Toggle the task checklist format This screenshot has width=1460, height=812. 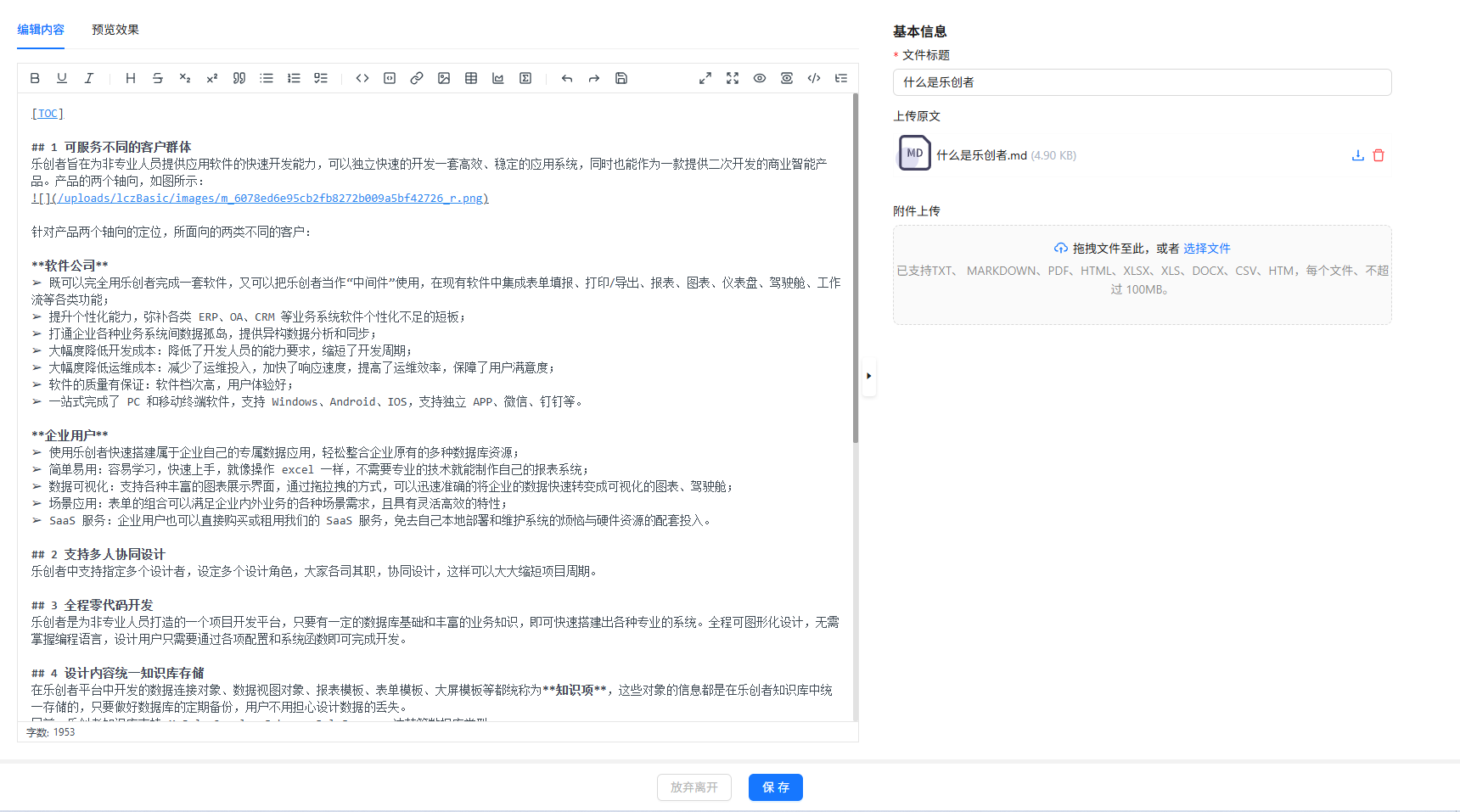tap(321, 78)
